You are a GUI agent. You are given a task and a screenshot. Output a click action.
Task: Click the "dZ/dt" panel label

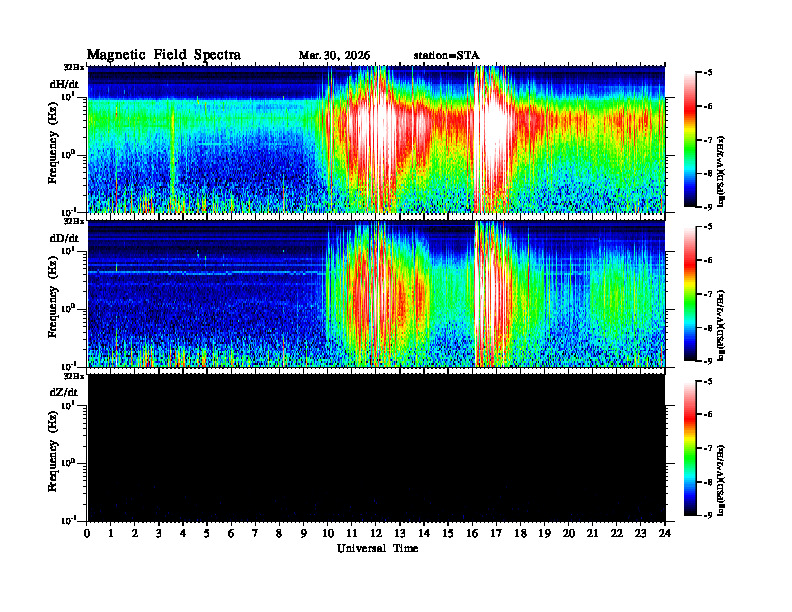(x=64, y=392)
